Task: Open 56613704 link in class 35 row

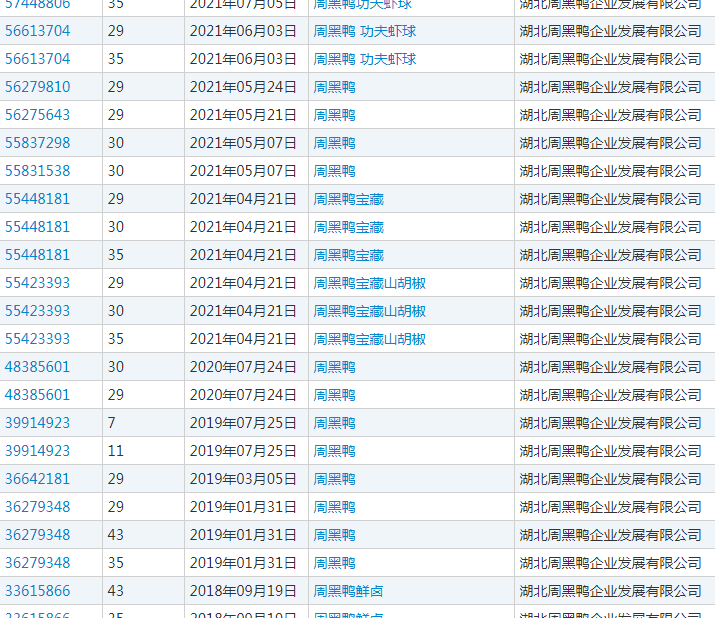Action: tap(38, 59)
